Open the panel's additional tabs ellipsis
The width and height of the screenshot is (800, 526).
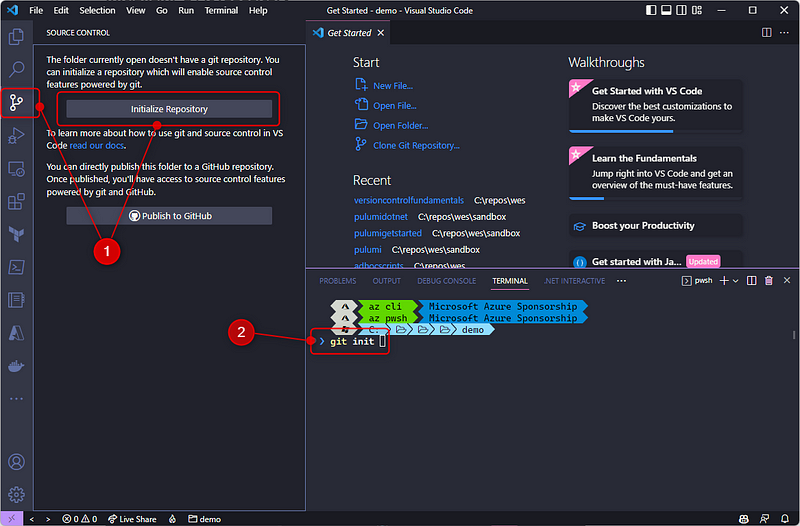[x=621, y=281]
